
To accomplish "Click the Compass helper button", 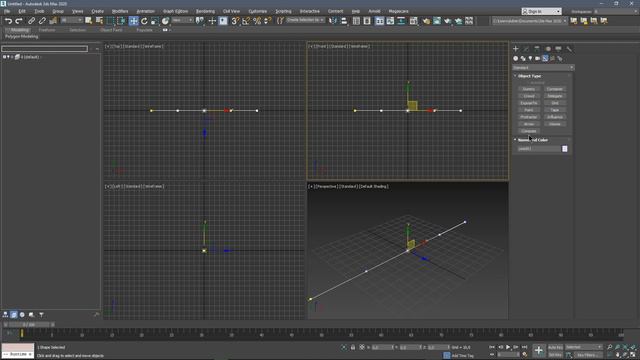I will (x=529, y=131).
